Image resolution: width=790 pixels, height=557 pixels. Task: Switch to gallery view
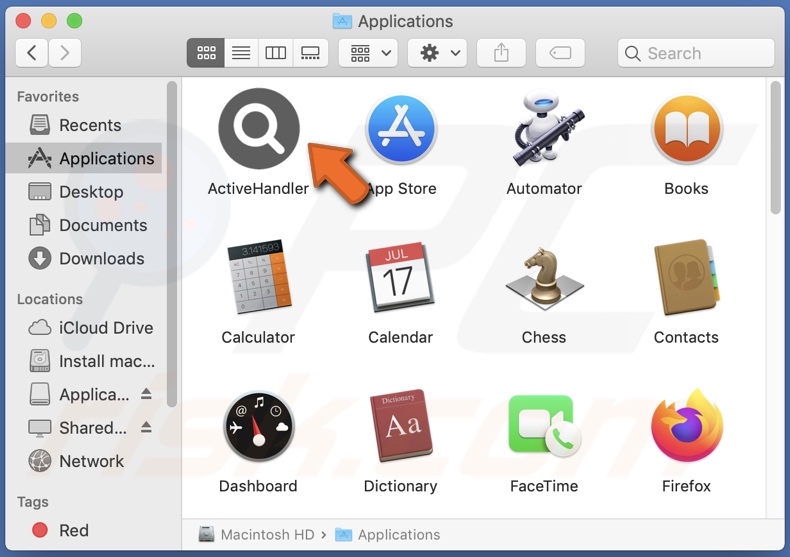coord(310,52)
